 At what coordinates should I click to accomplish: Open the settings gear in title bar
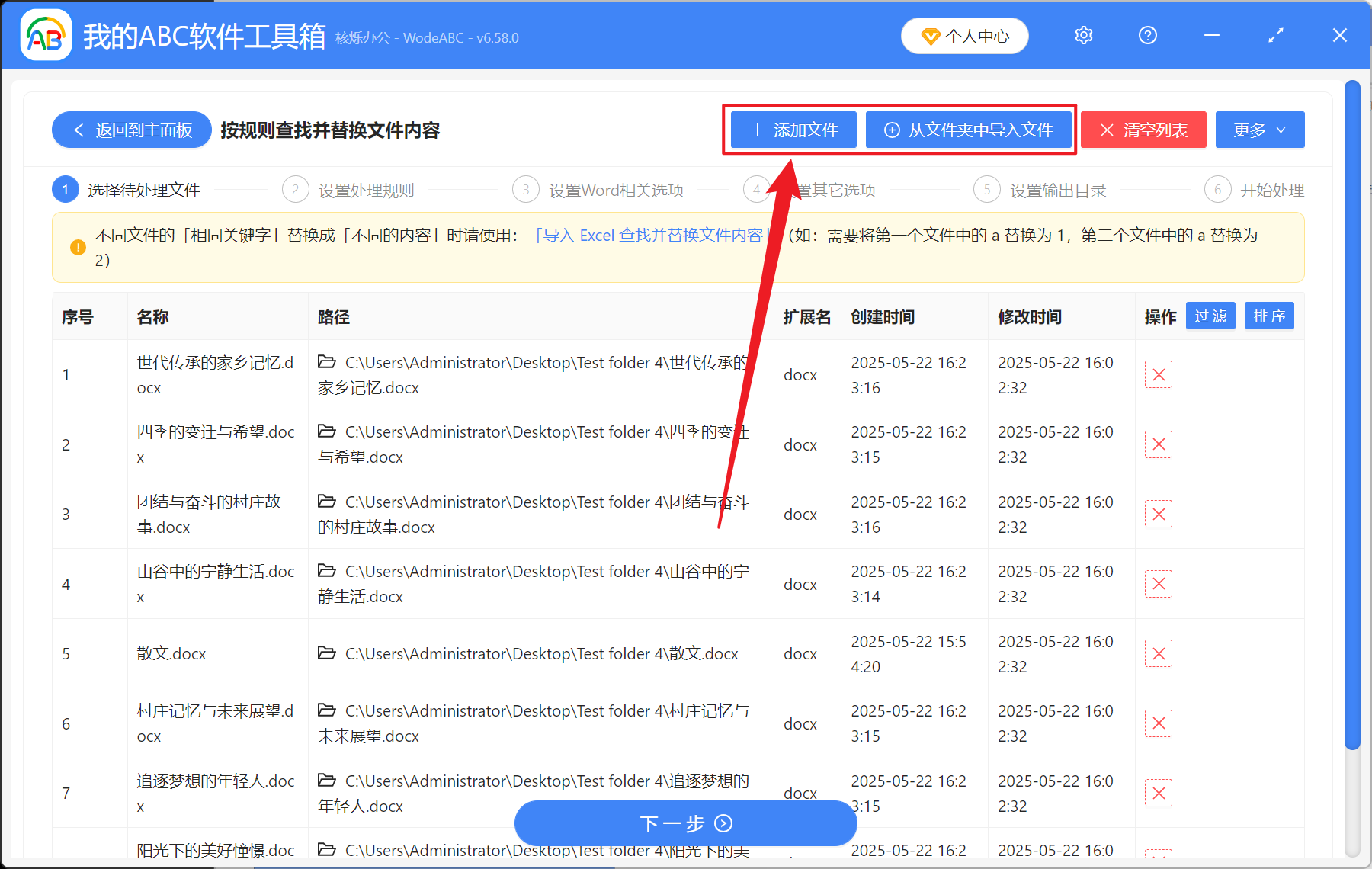[1084, 36]
